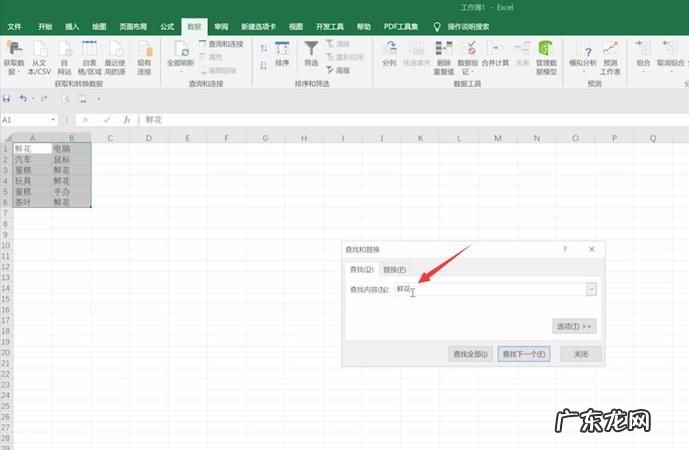Open the 公式 (Formulas) ribbon tab
The image size is (689, 450).
pos(166,25)
